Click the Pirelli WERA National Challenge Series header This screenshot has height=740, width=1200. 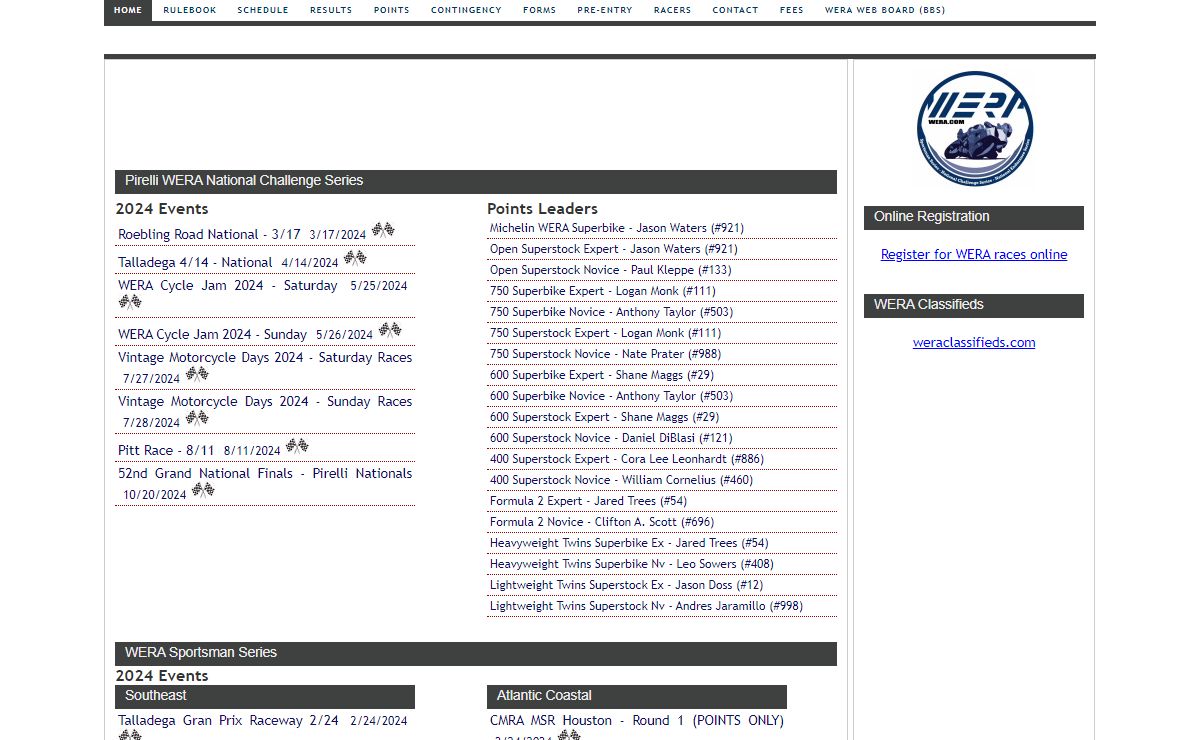tap(476, 181)
